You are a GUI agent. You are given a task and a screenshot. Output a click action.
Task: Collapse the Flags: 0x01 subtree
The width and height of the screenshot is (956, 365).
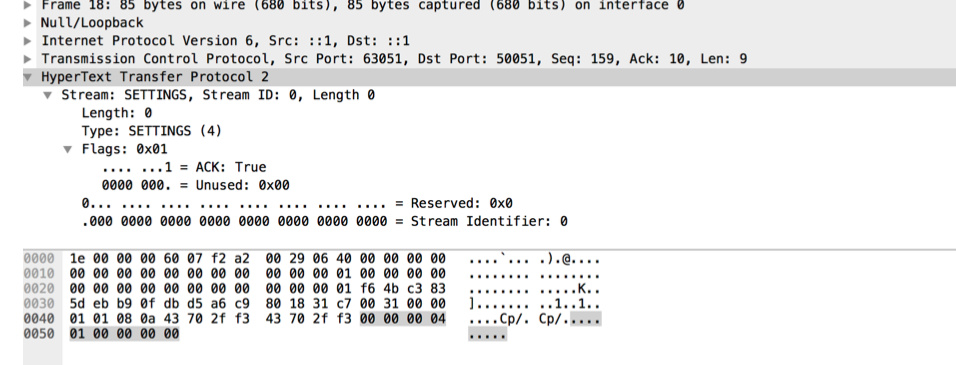pyautogui.click(x=68, y=150)
